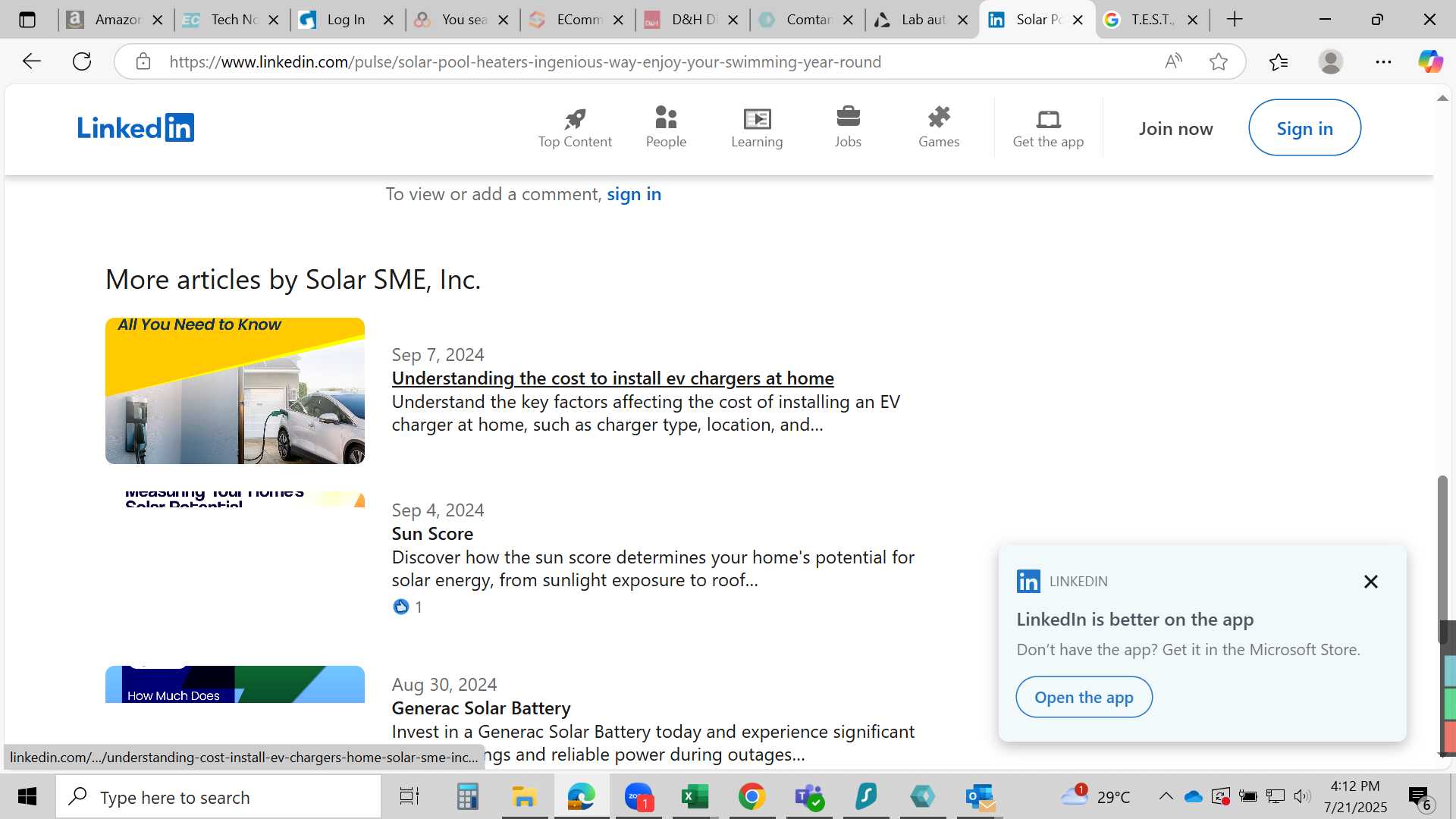
Task: Switch to the EComm tab
Action: click(578, 20)
